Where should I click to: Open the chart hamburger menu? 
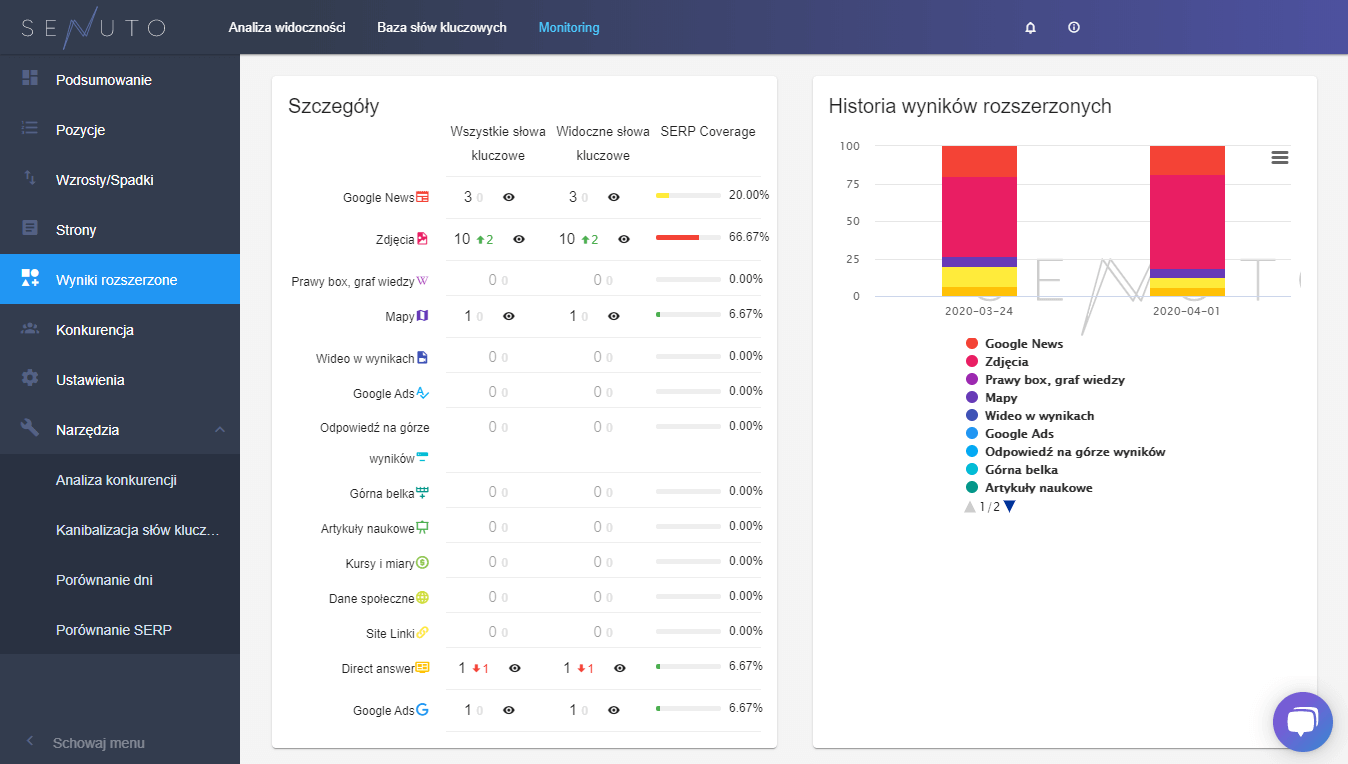point(1279,157)
